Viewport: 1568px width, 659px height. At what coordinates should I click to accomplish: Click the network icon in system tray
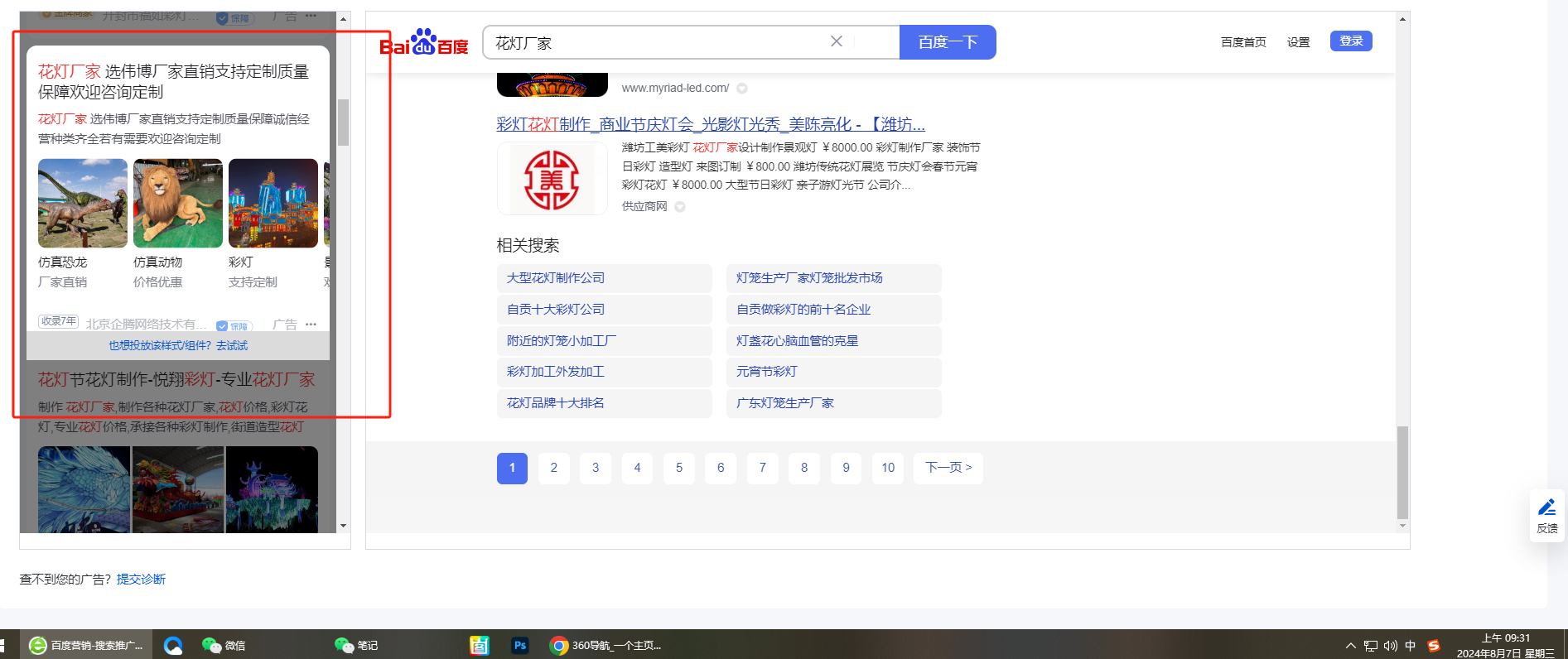(1371, 646)
